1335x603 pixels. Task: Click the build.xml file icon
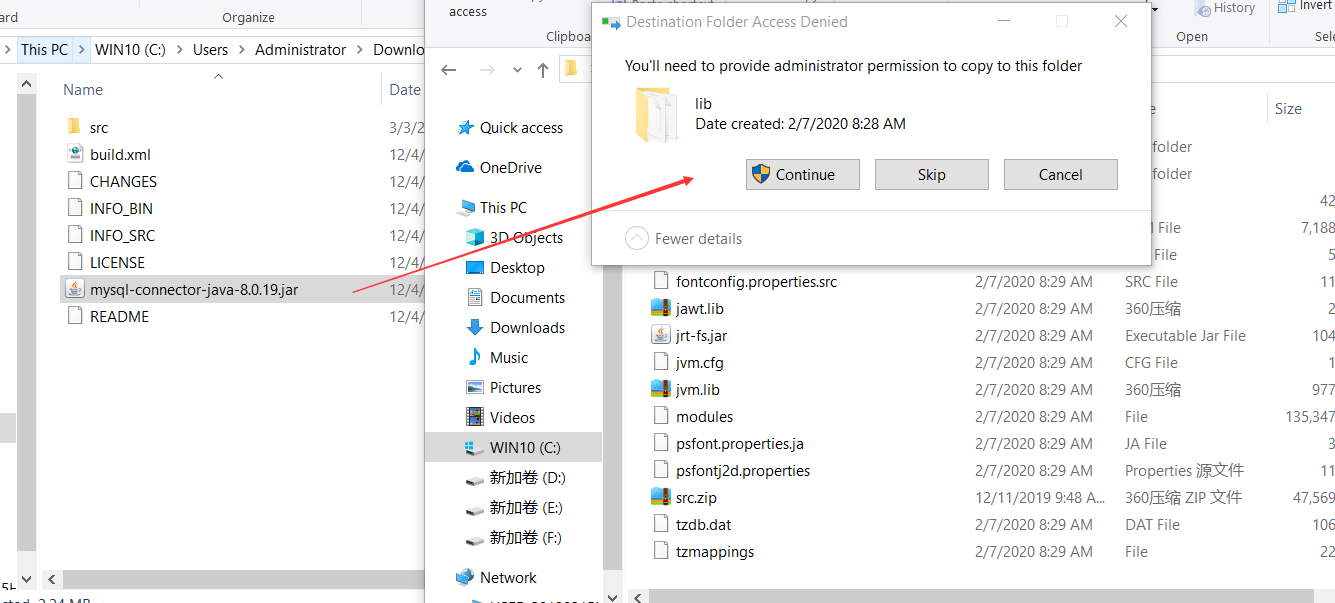point(75,154)
